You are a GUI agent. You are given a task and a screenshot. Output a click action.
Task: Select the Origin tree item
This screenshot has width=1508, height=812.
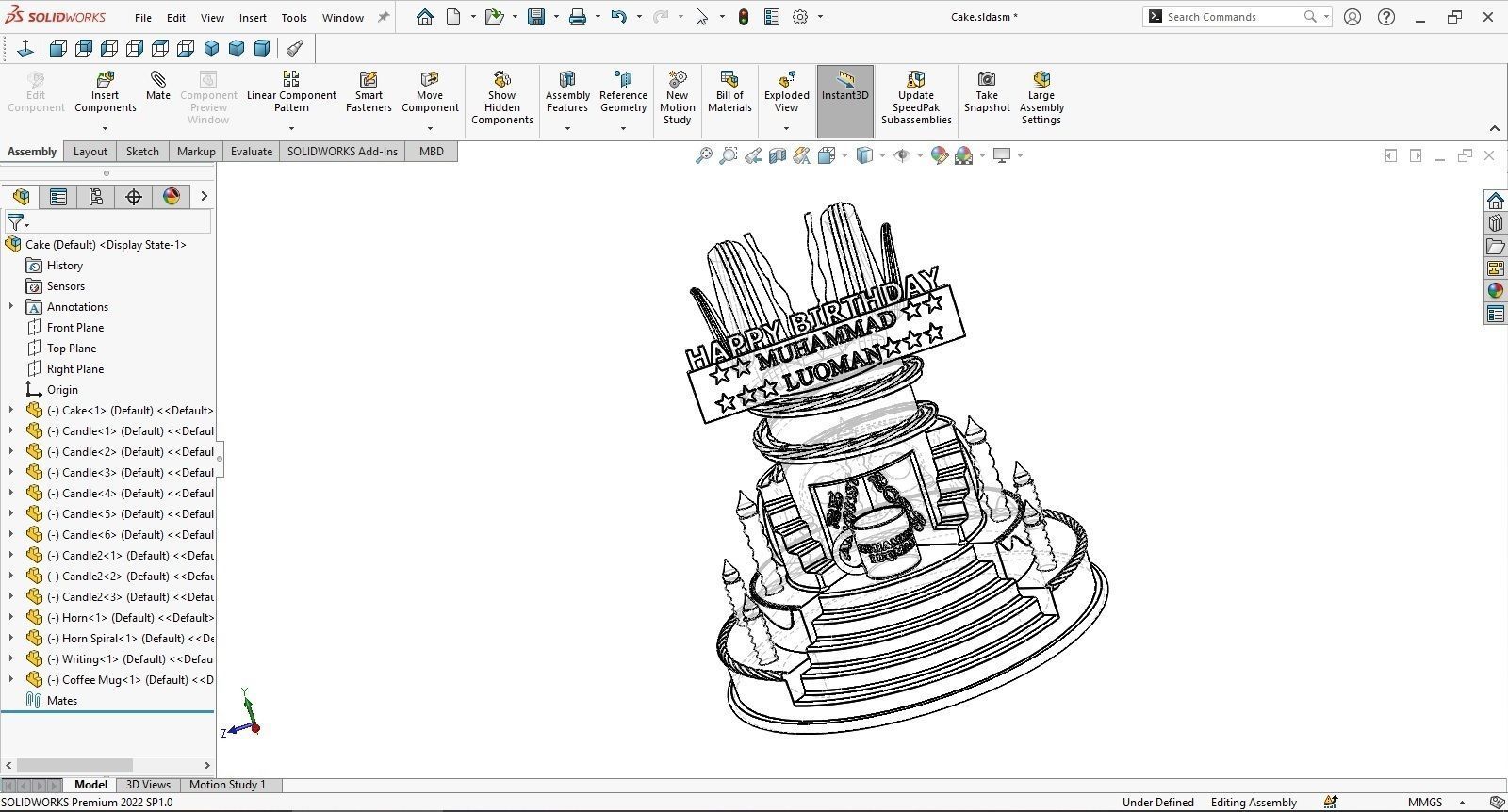62,389
